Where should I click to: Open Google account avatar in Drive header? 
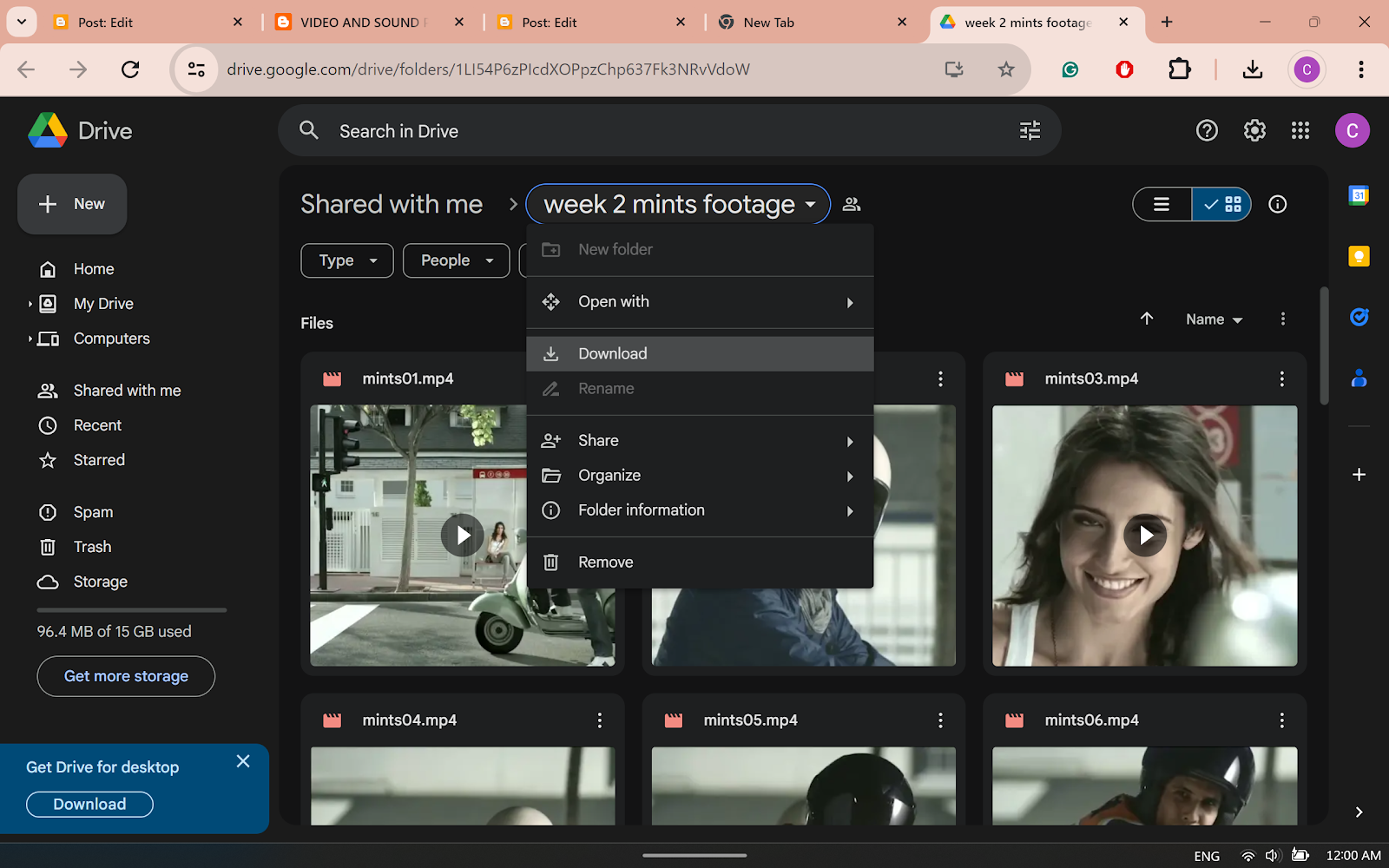click(x=1352, y=131)
